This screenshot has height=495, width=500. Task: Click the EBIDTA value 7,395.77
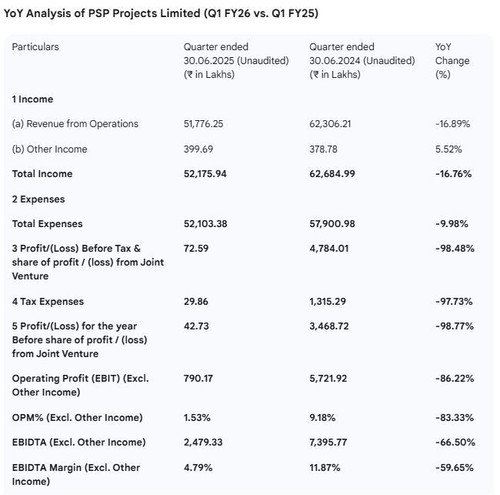tap(328, 442)
